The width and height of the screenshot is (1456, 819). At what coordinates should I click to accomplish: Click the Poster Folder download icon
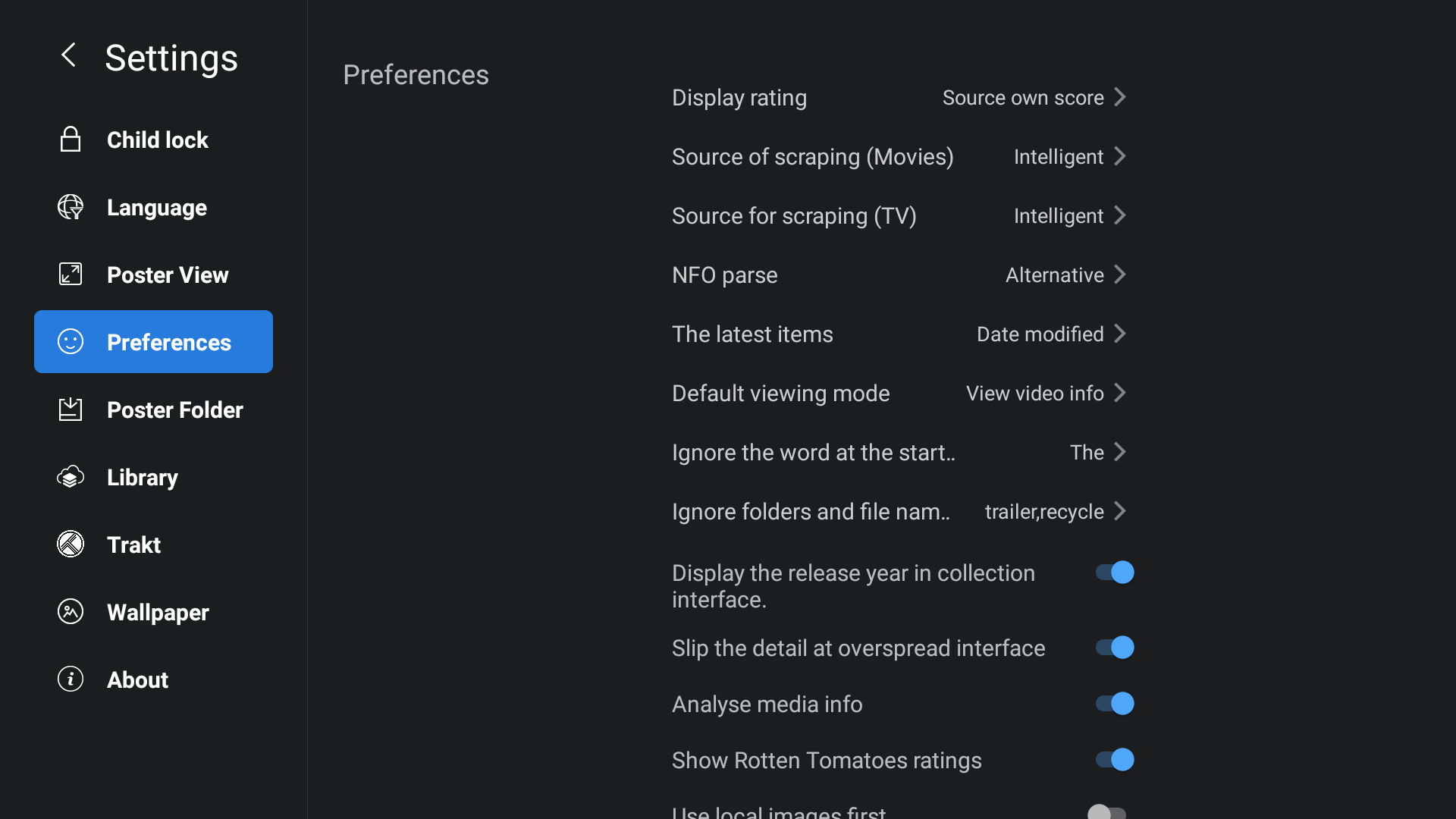[x=71, y=409]
